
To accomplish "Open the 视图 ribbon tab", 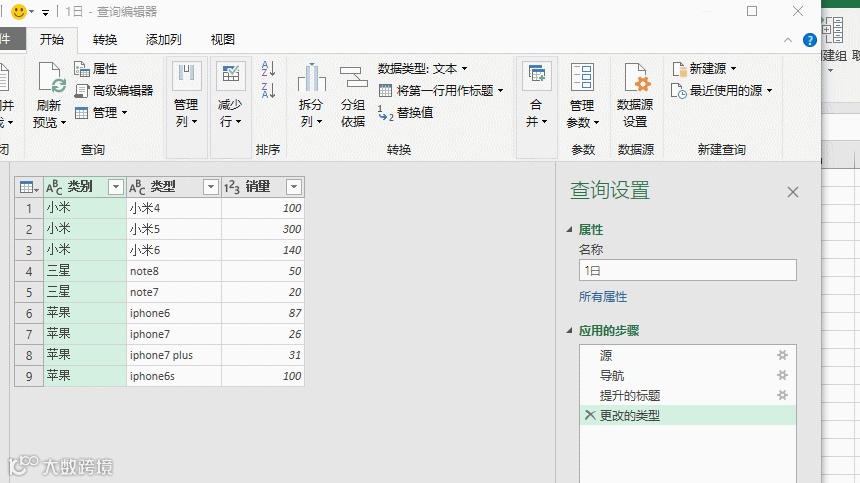I will 223,39.
